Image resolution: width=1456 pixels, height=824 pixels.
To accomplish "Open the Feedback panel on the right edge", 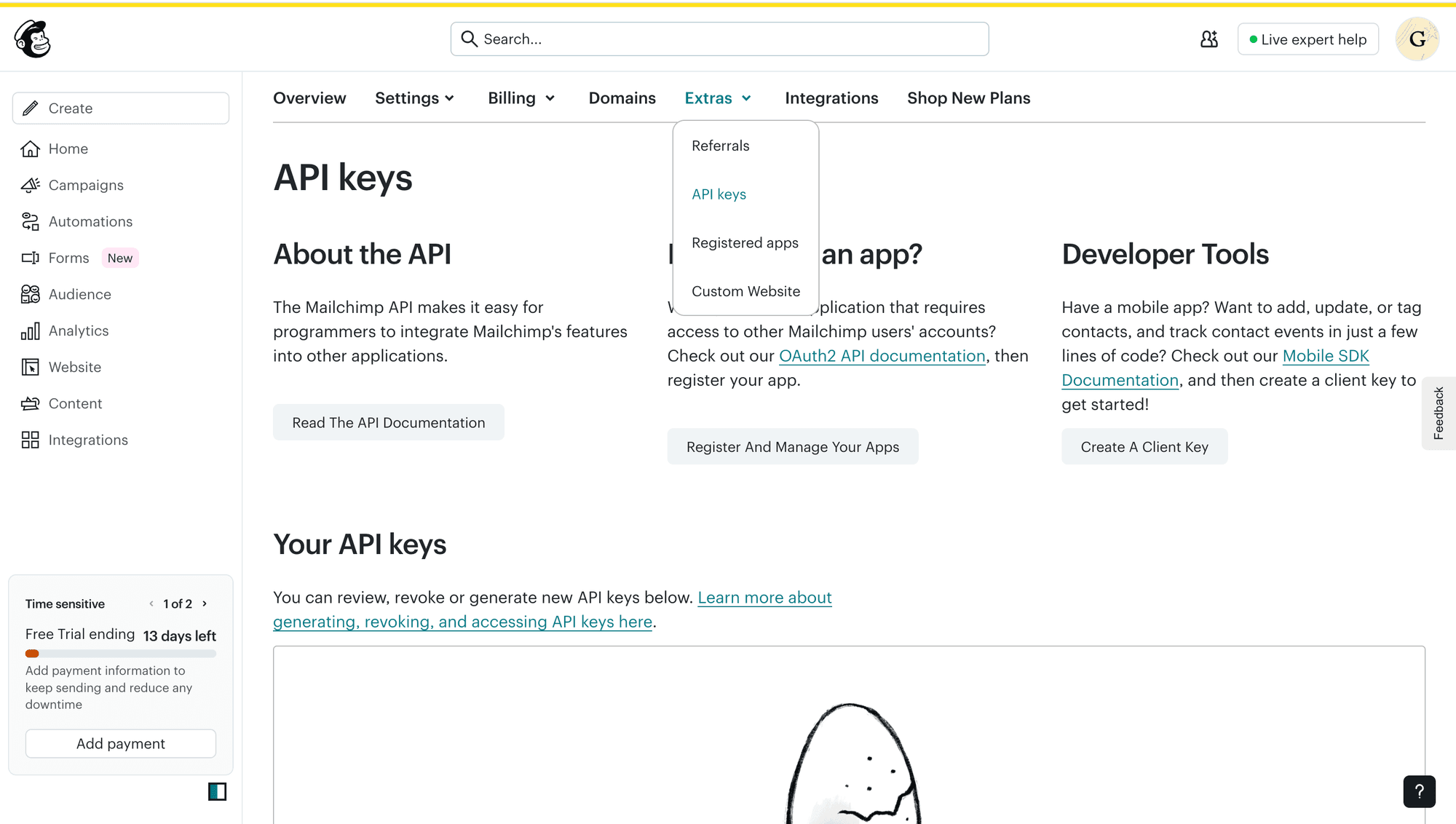I will 1439,413.
